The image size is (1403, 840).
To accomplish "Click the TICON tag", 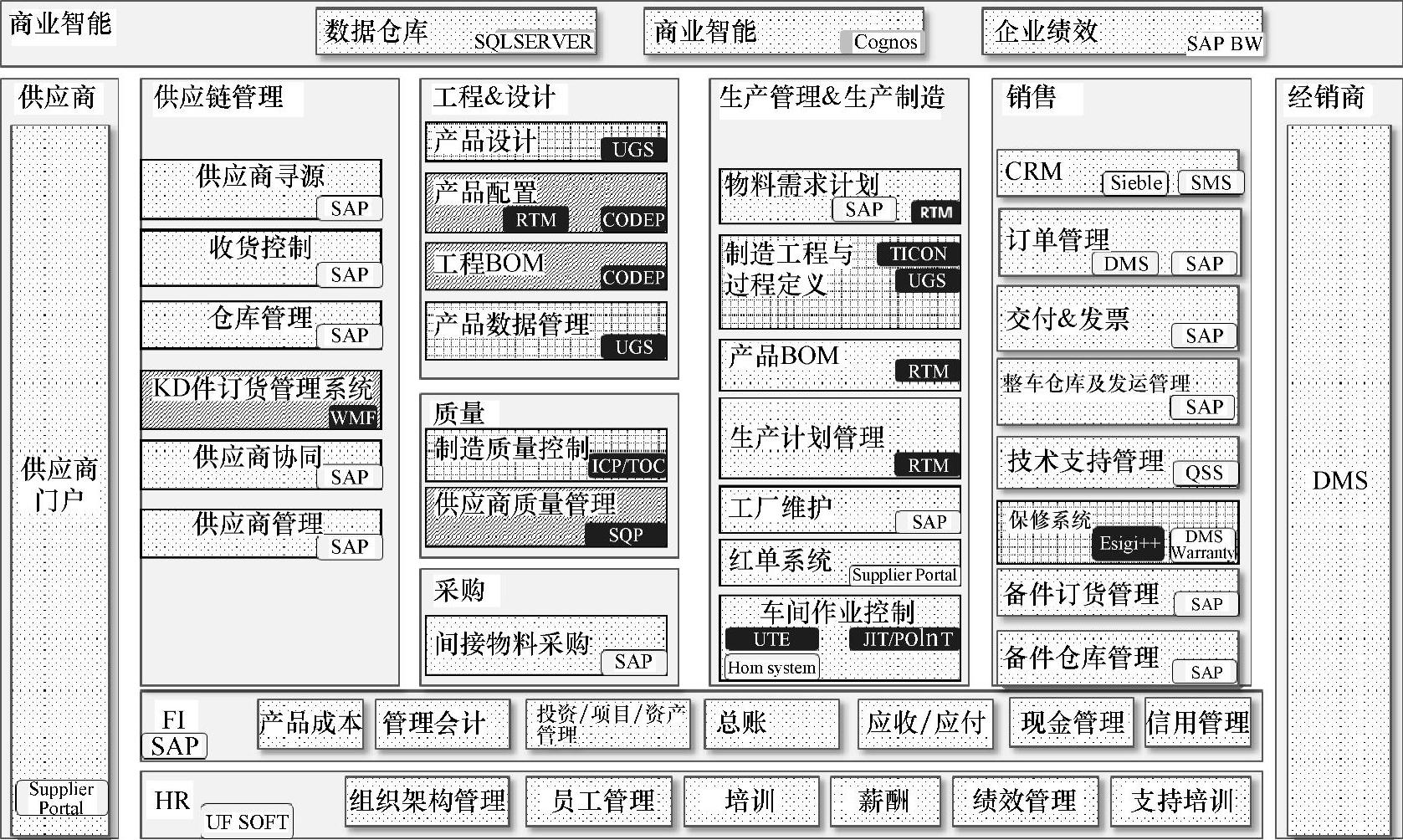I will [x=918, y=254].
